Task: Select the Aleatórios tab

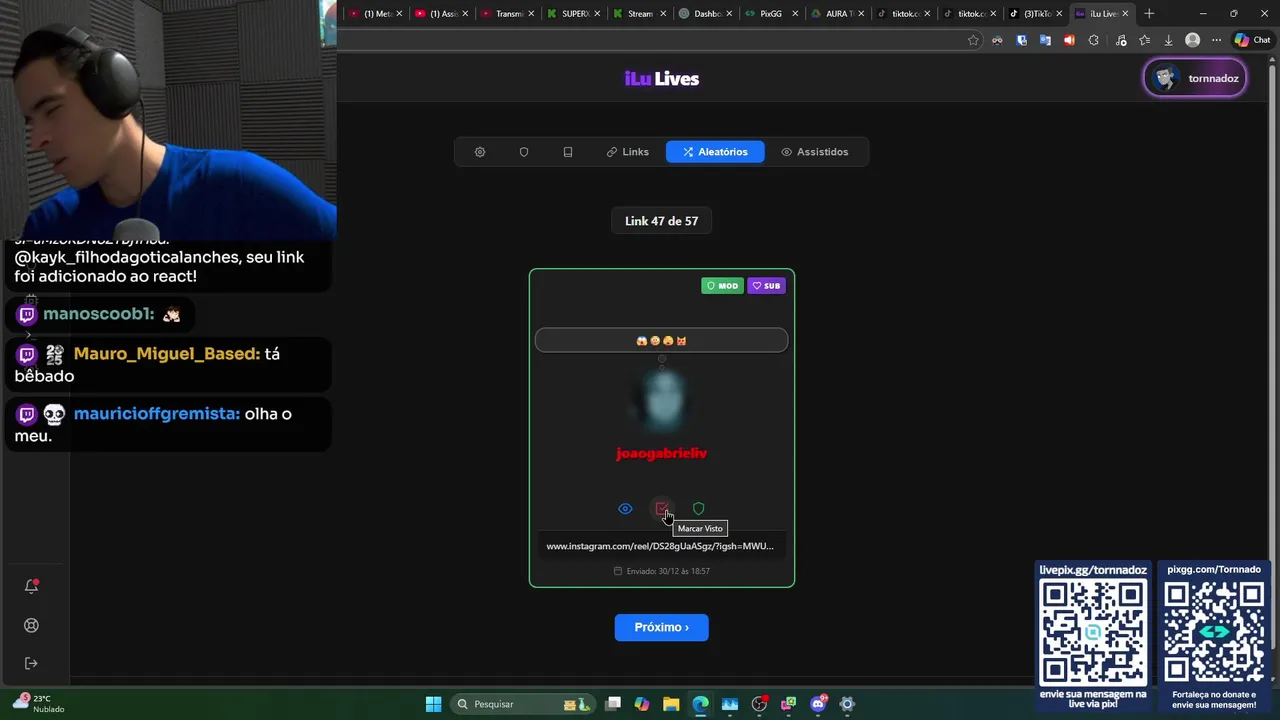Action: (x=715, y=152)
